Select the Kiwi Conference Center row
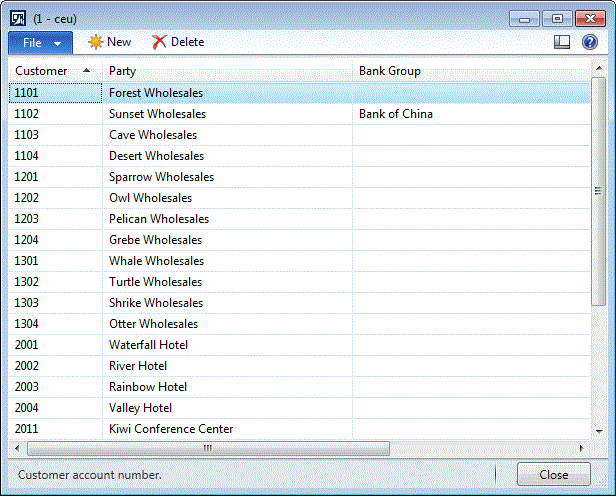Screen dimensions: 616x496 [x=171, y=429]
